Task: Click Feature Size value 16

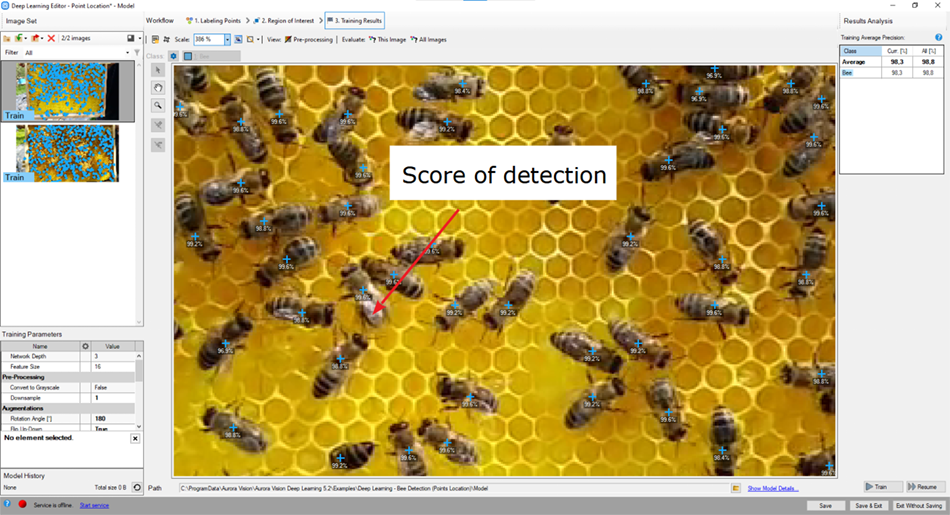Action: coord(113,367)
